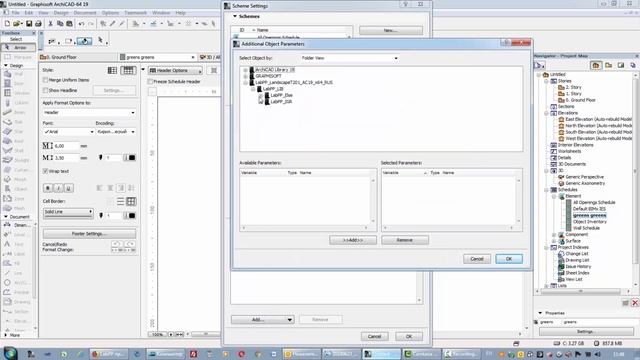Open the File menu
The width and height of the screenshot is (640, 360).
click(x=16, y=13)
